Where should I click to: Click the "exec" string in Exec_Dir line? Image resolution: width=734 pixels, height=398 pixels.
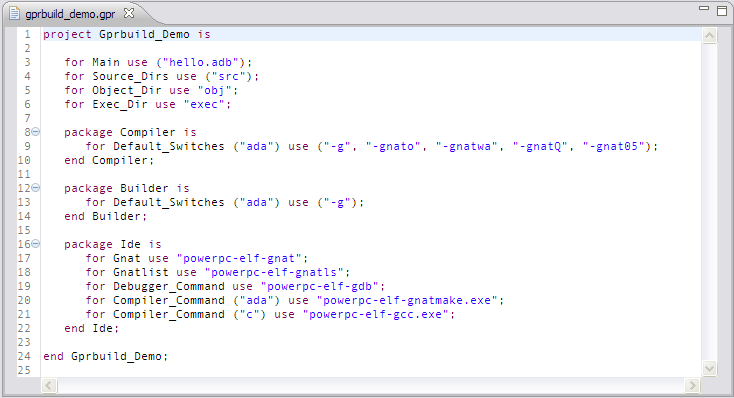204,104
